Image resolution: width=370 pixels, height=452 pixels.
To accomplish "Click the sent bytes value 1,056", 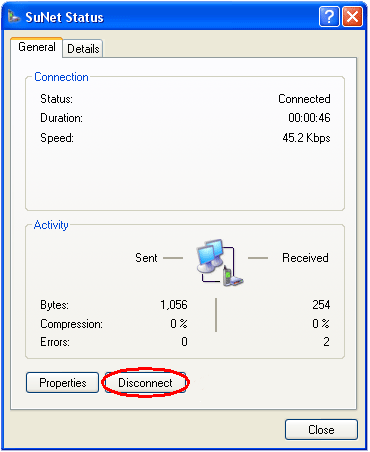I will tap(174, 305).
